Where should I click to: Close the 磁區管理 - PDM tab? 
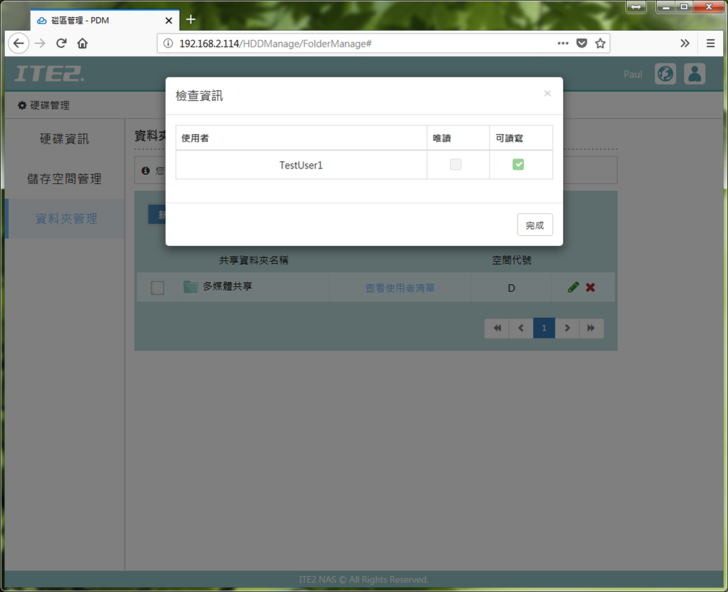(169, 20)
